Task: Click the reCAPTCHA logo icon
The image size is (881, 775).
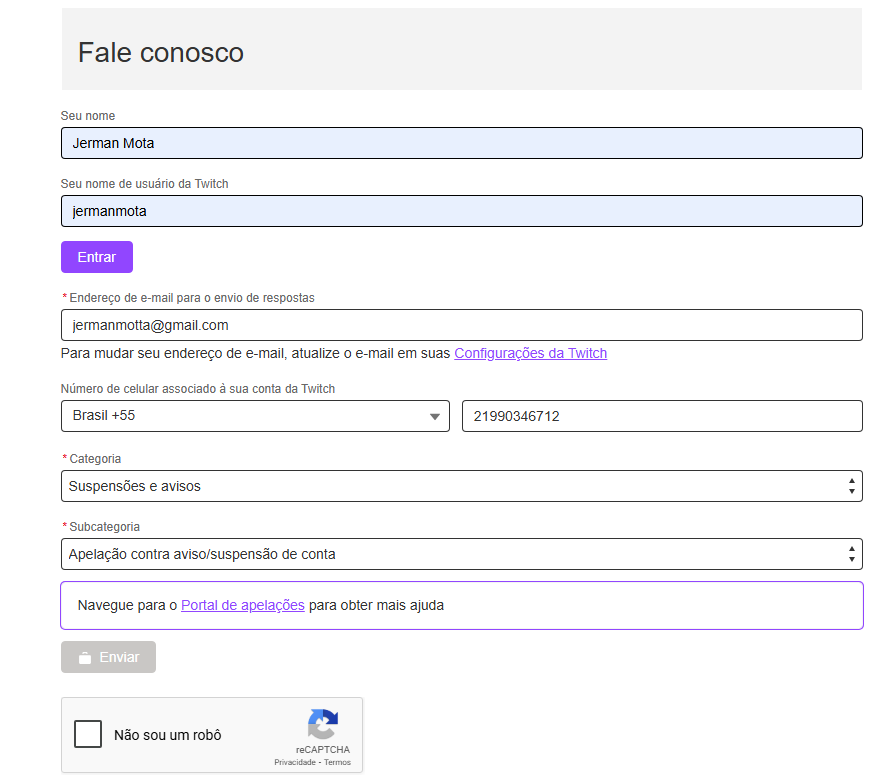Action: click(x=323, y=724)
